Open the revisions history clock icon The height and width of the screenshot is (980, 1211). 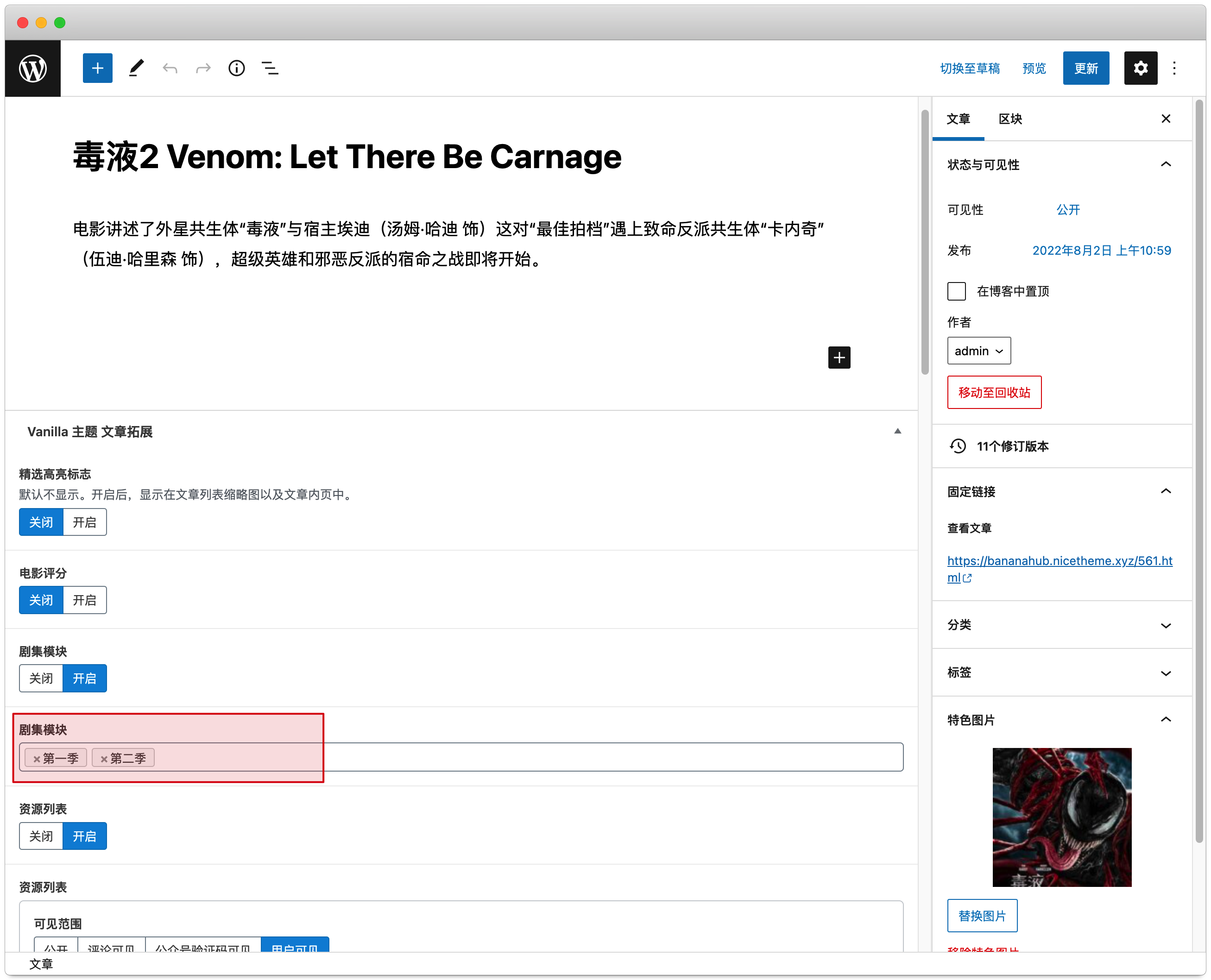tap(958, 446)
